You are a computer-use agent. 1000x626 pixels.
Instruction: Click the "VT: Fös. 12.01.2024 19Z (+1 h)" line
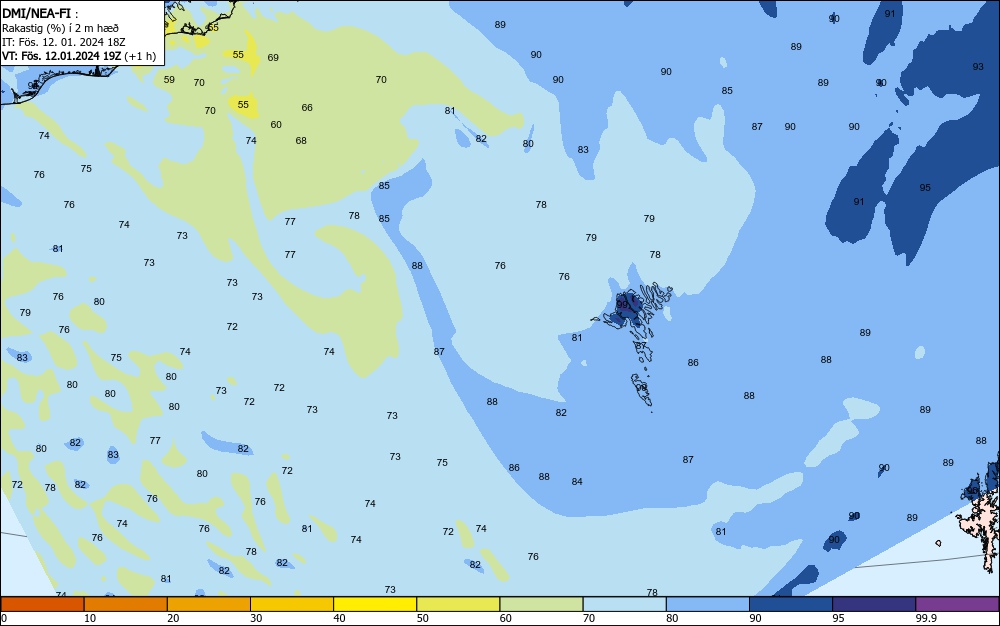(78, 56)
